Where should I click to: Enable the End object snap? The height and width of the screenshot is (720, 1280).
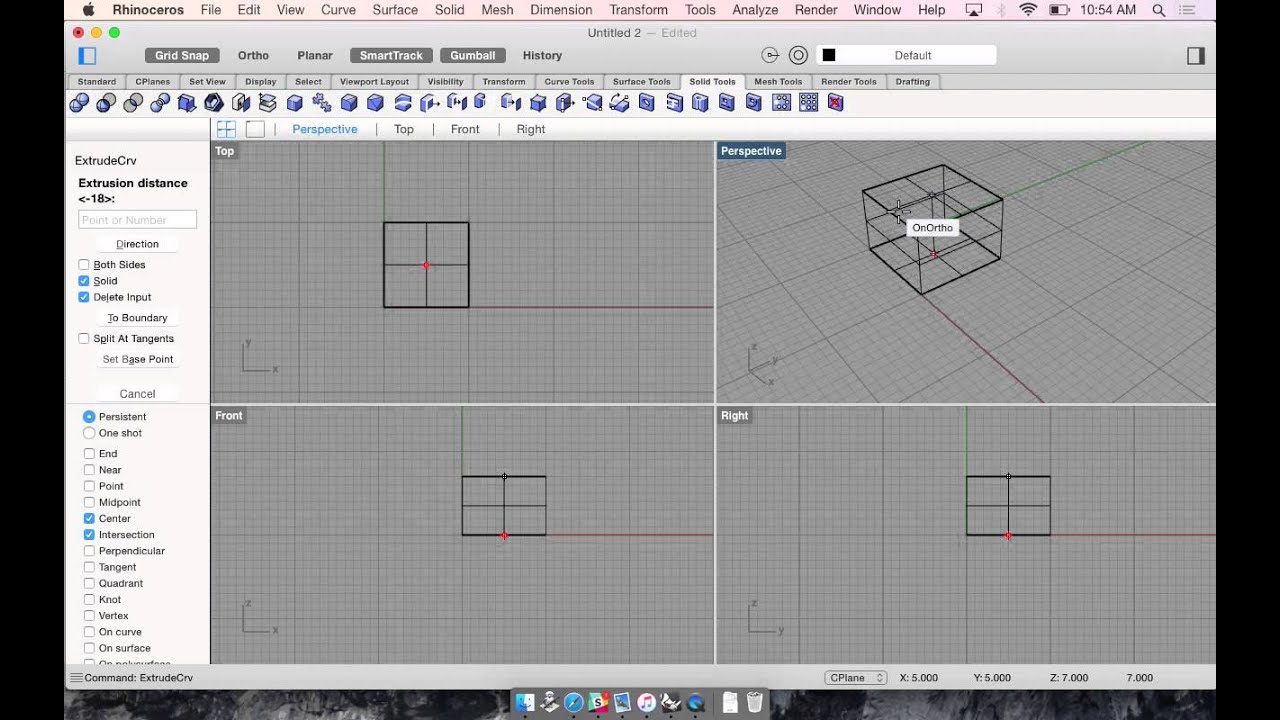[89, 454]
